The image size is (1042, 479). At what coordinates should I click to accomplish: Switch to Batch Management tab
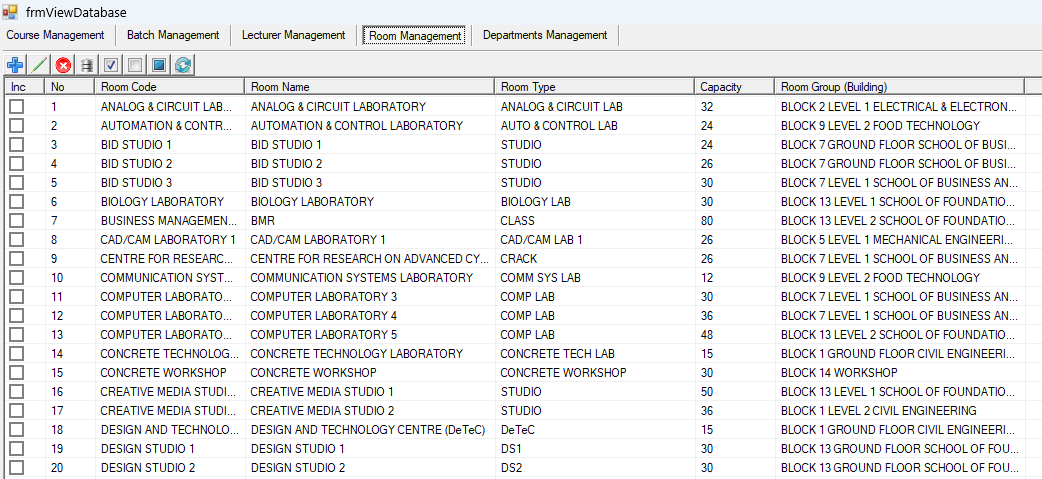coord(173,35)
